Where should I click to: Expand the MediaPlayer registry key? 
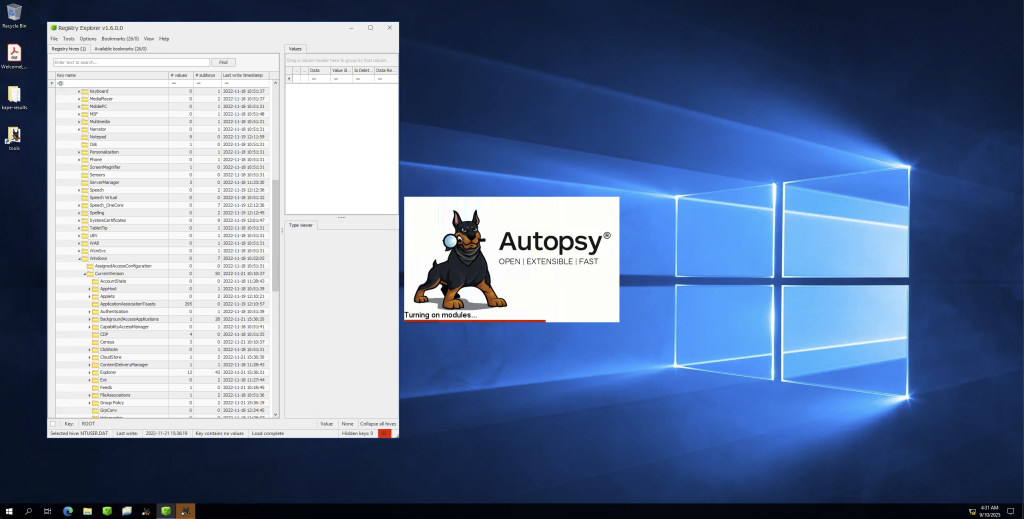tap(79, 99)
